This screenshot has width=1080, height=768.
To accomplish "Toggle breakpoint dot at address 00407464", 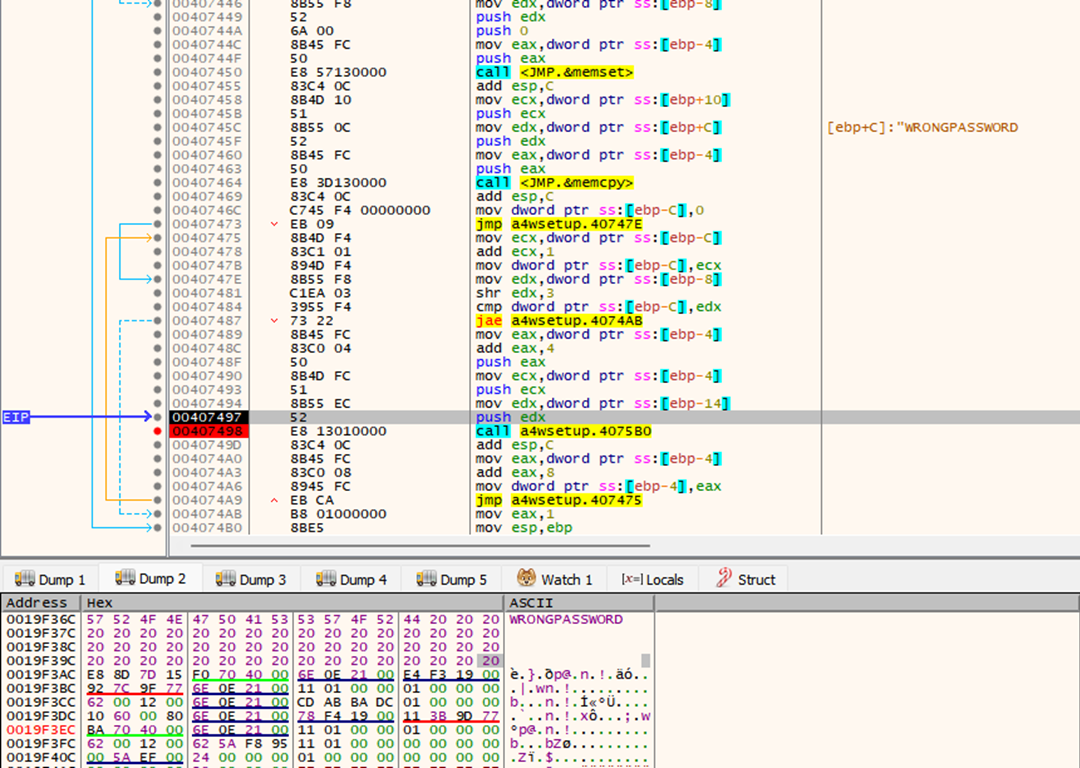I will tap(158, 183).
